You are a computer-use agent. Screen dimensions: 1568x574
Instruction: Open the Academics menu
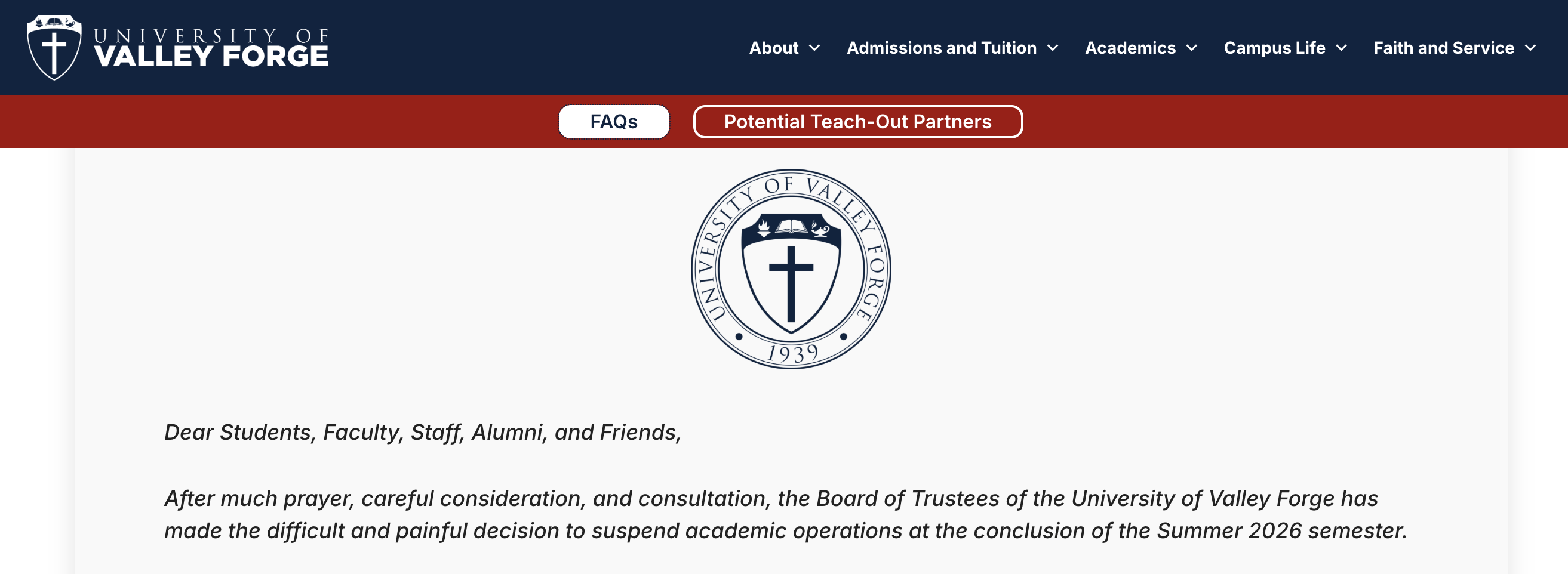pyautogui.click(x=1130, y=48)
